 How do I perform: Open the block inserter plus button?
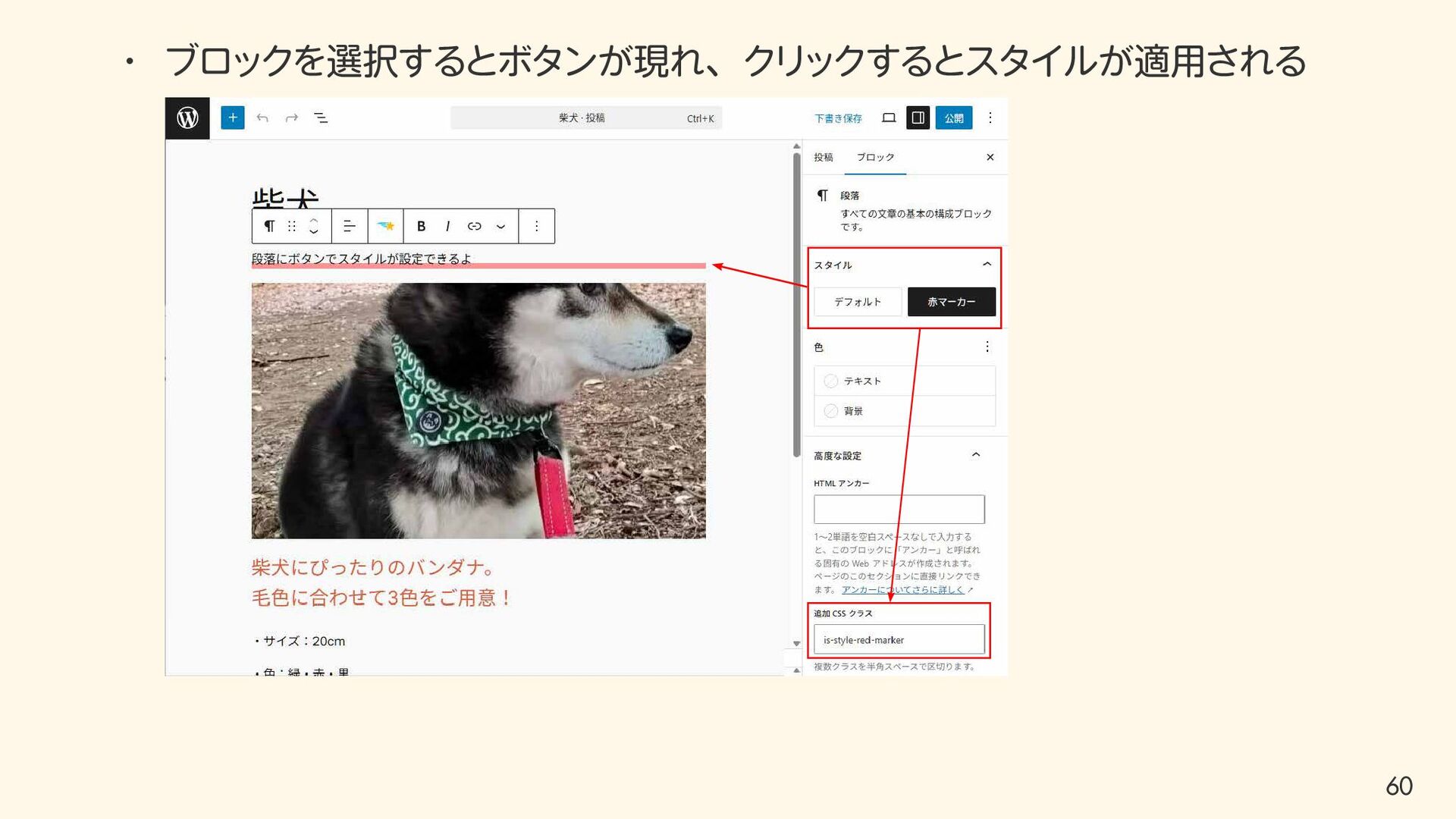(x=233, y=118)
